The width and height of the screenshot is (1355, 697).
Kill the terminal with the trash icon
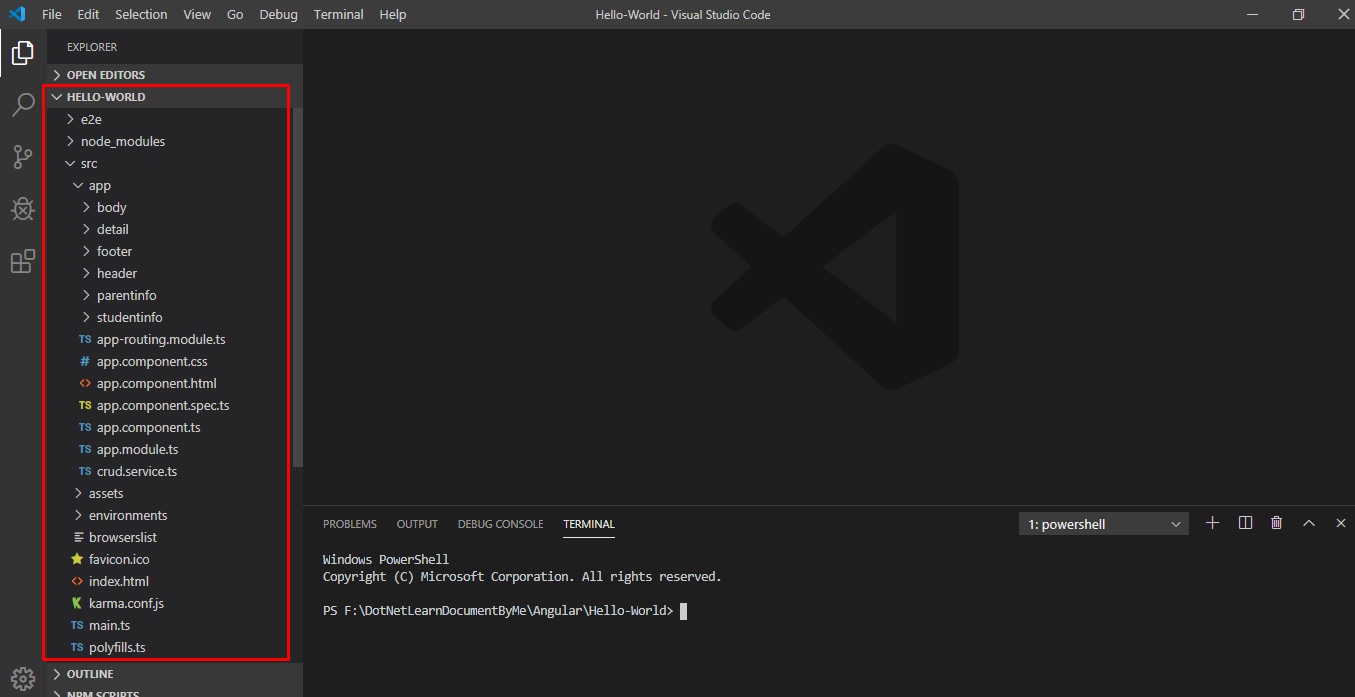tap(1276, 522)
